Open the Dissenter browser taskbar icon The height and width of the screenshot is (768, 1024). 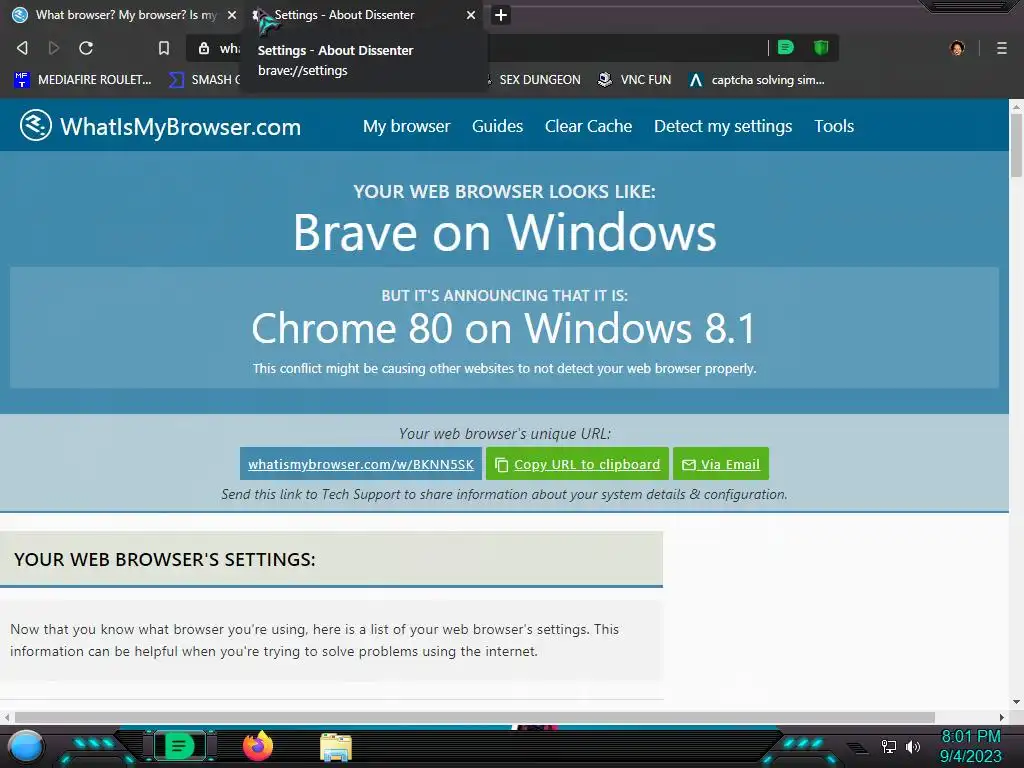pos(180,746)
